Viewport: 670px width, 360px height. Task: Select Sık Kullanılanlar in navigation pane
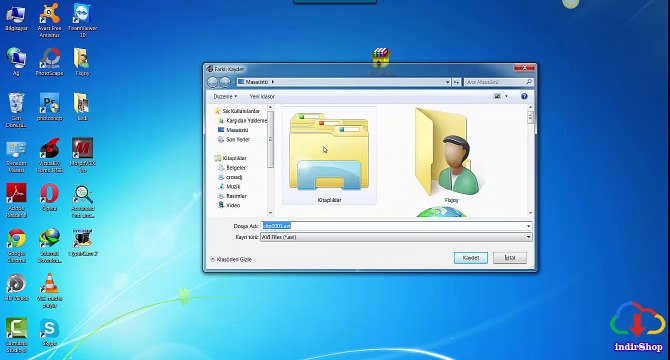tap(238, 111)
